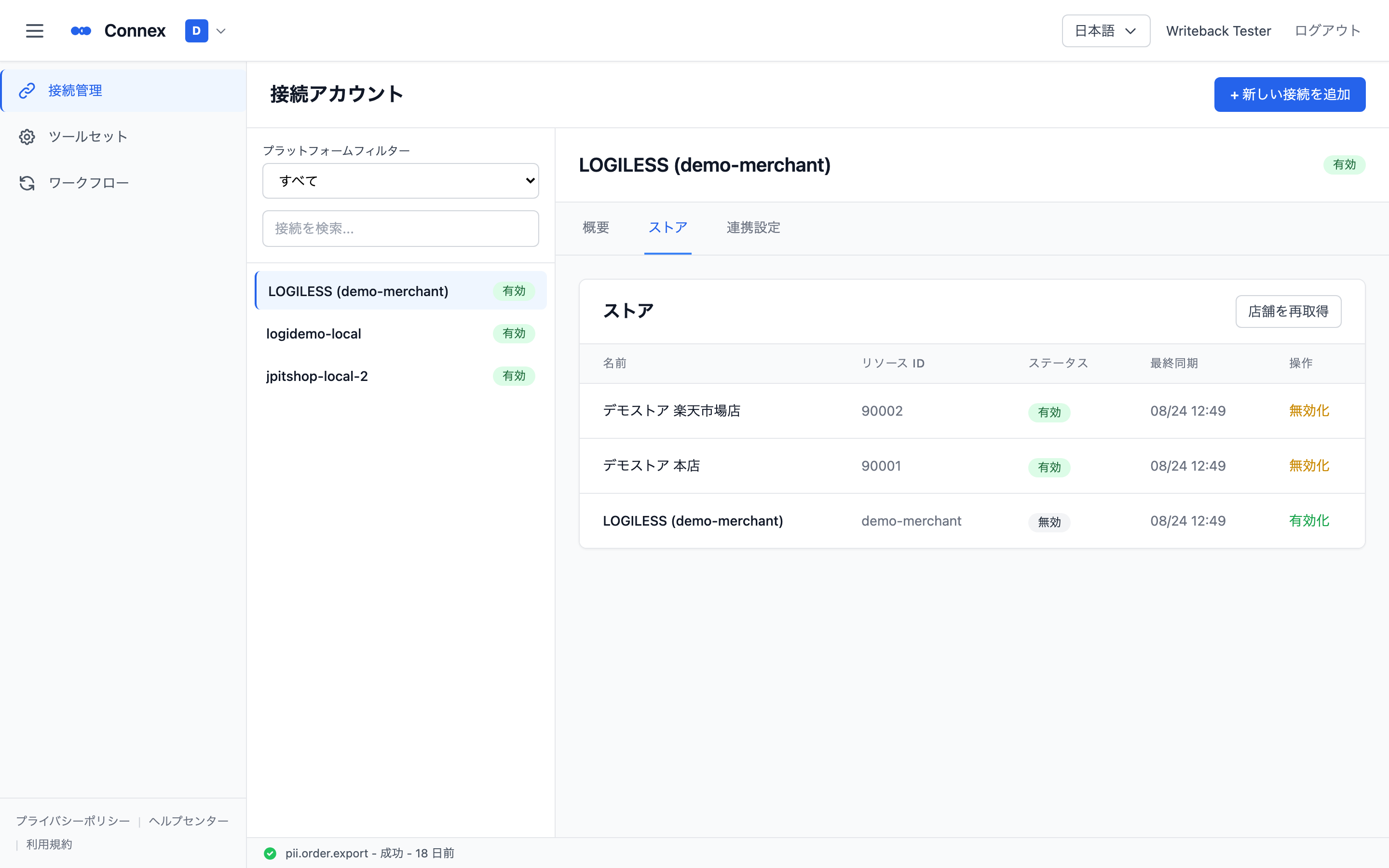Click 有効化 for LOGILESS (demo-merchant) store

(1308, 521)
